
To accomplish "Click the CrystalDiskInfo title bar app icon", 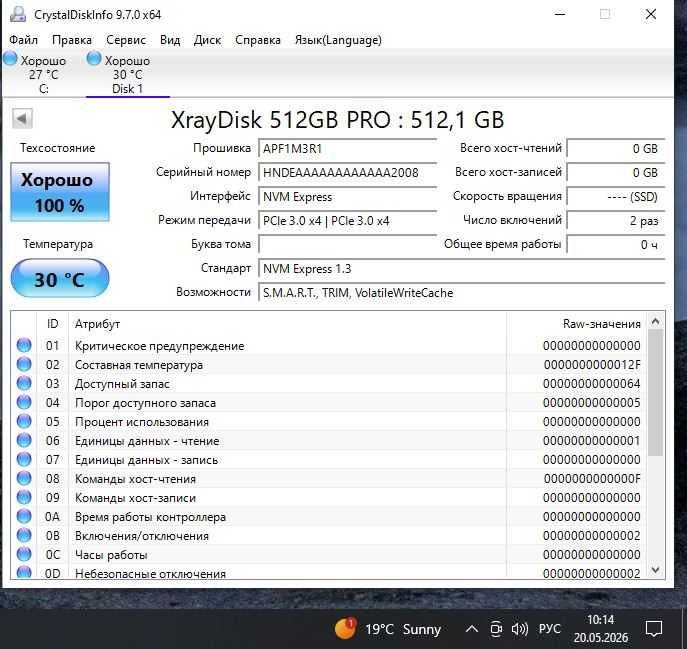I will pos(18,14).
